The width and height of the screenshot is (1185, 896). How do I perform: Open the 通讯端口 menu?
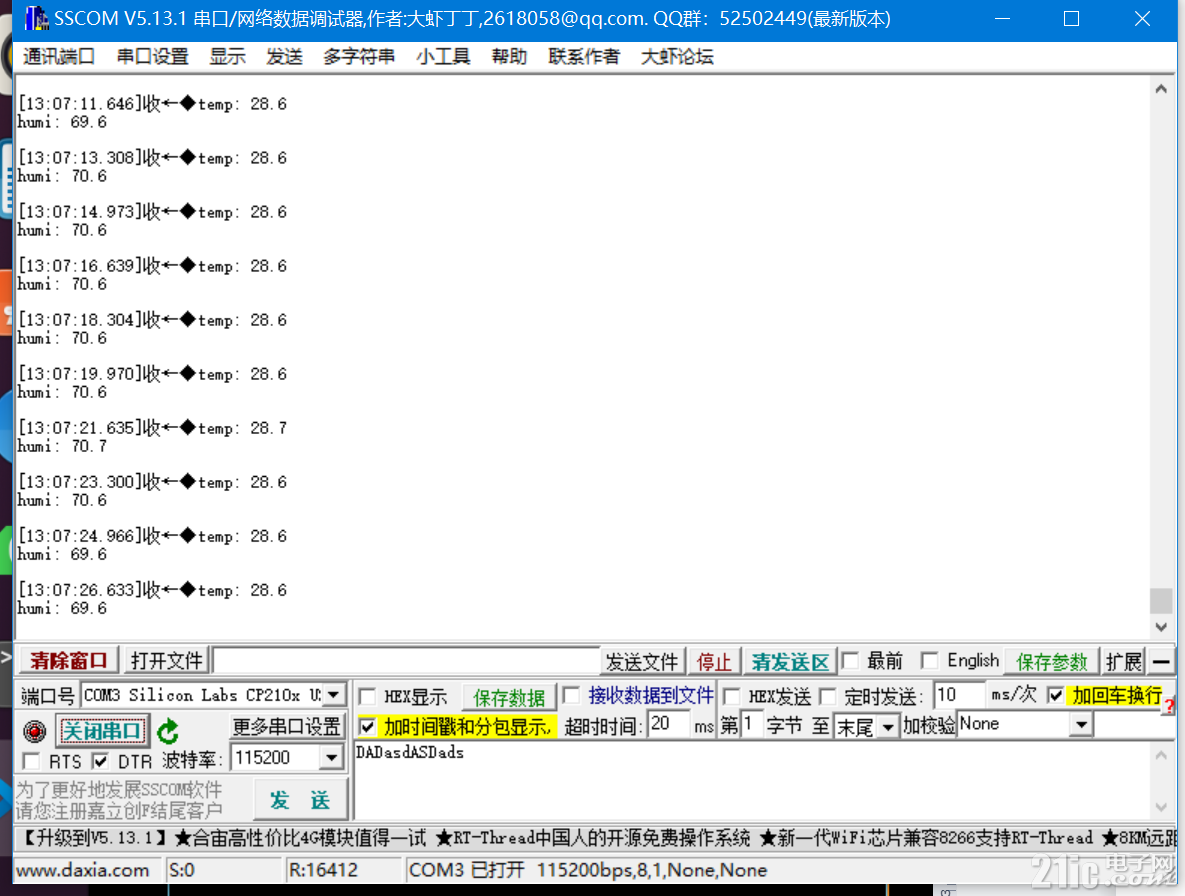(59, 57)
